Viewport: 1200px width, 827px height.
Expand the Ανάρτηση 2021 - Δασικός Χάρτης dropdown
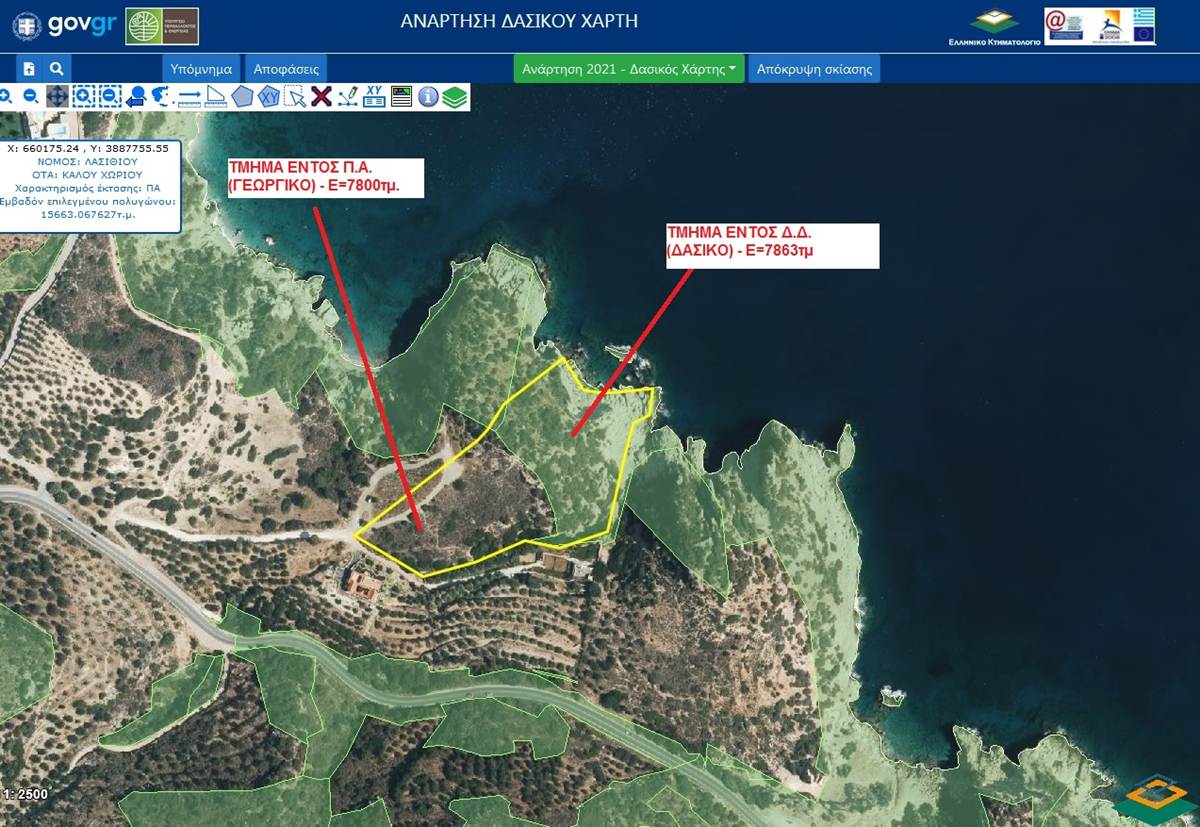tap(629, 69)
